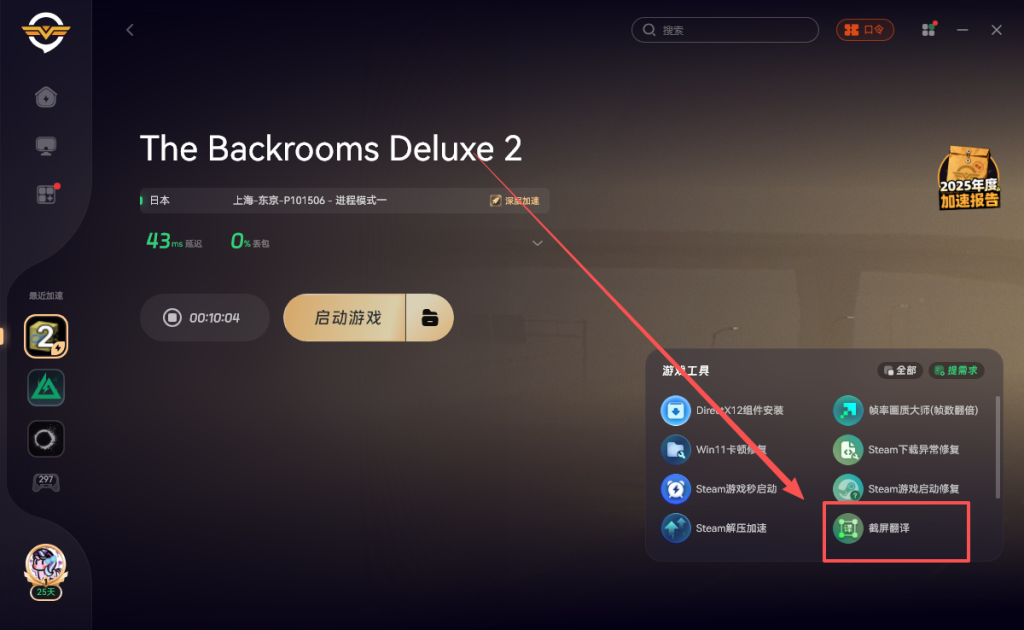Stop acceleration timer 00:10:04
This screenshot has height=630, width=1024.
(x=204, y=317)
